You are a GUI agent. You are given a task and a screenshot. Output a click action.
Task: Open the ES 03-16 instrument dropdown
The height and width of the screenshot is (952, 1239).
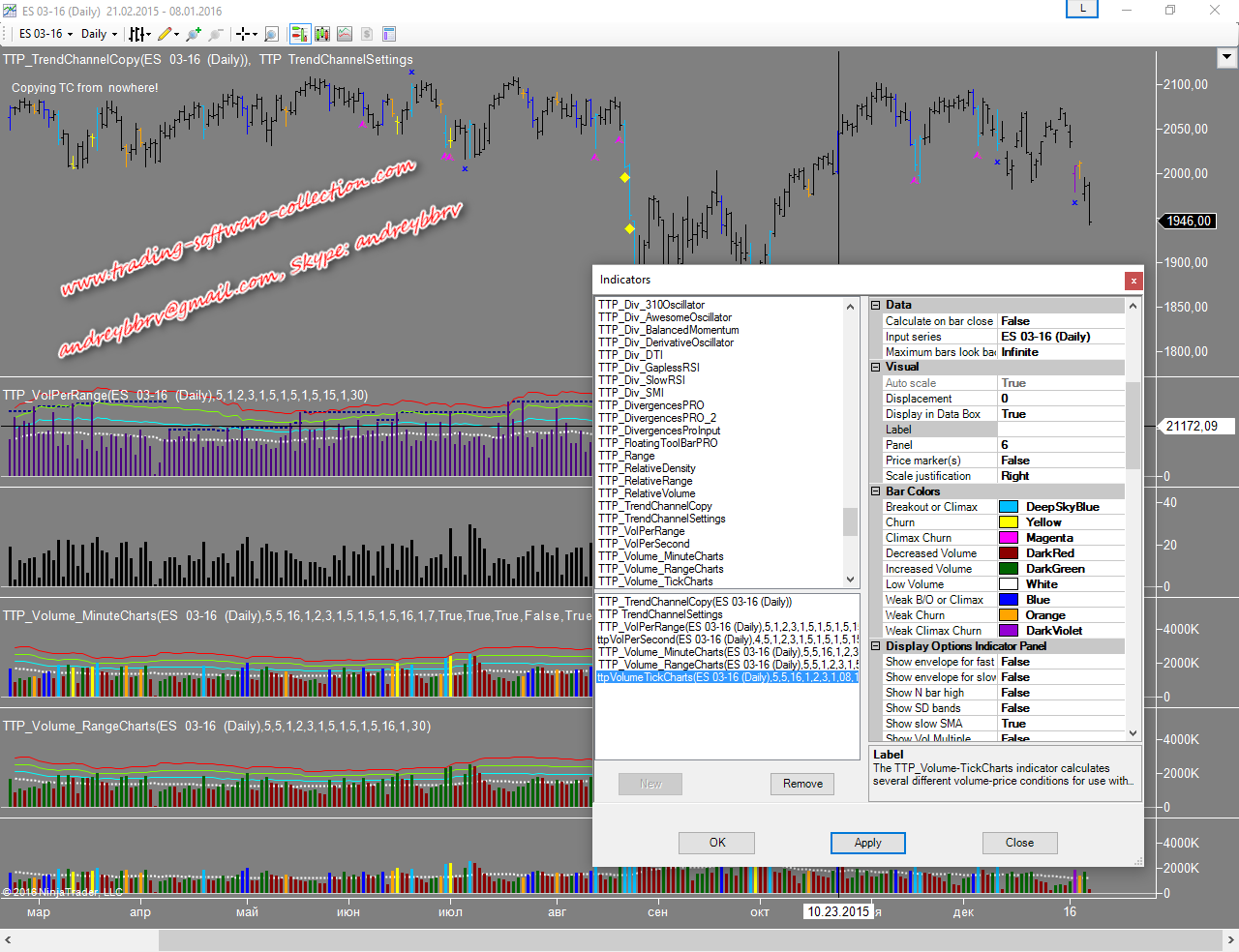pos(45,34)
